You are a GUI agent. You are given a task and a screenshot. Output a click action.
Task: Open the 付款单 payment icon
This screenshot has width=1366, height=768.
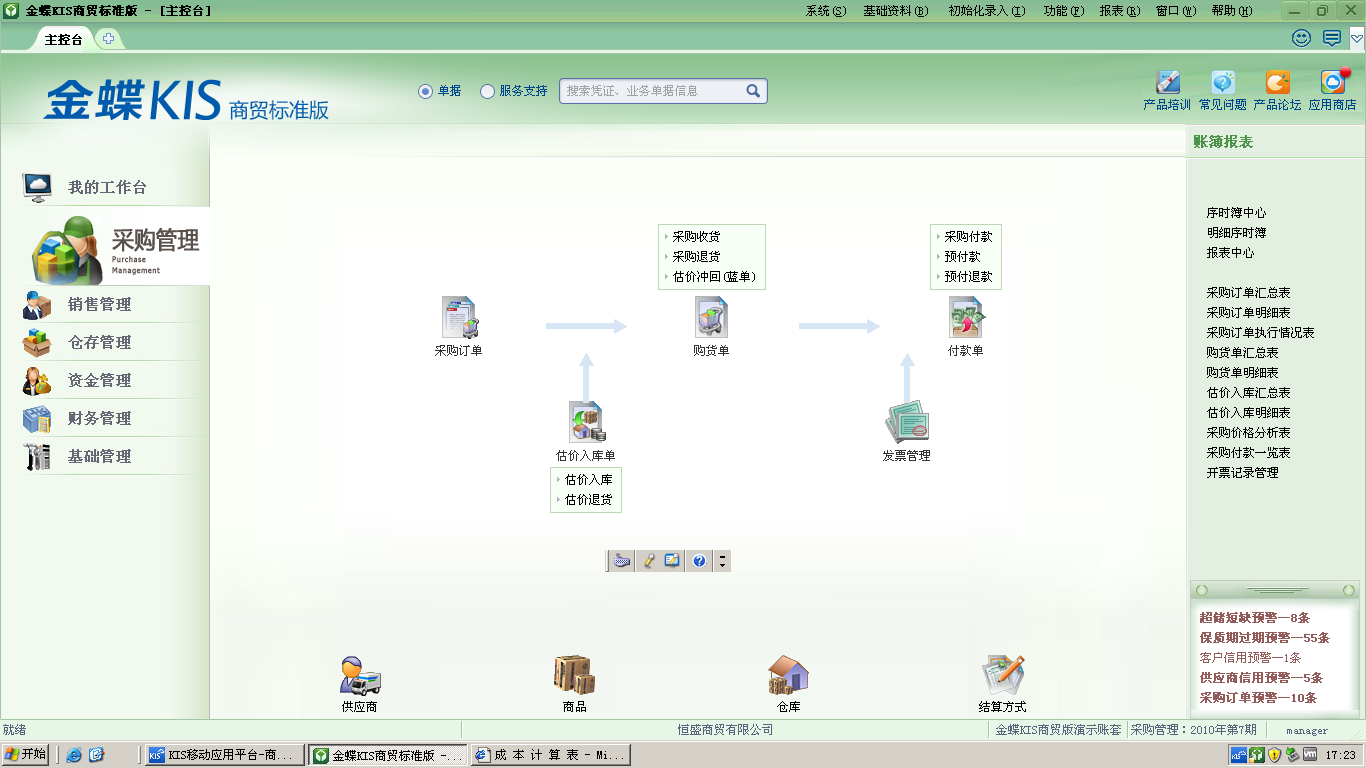click(965, 318)
